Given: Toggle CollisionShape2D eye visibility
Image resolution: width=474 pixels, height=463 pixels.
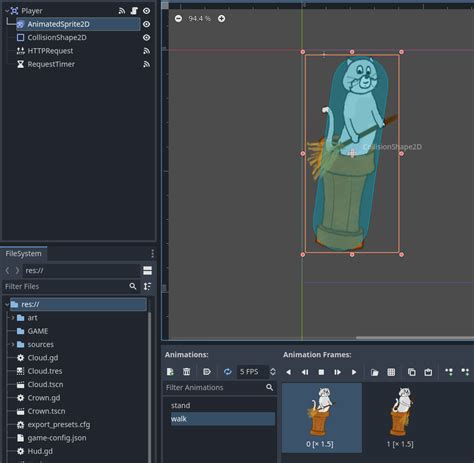Looking at the screenshot, I should tap(146, 38).
